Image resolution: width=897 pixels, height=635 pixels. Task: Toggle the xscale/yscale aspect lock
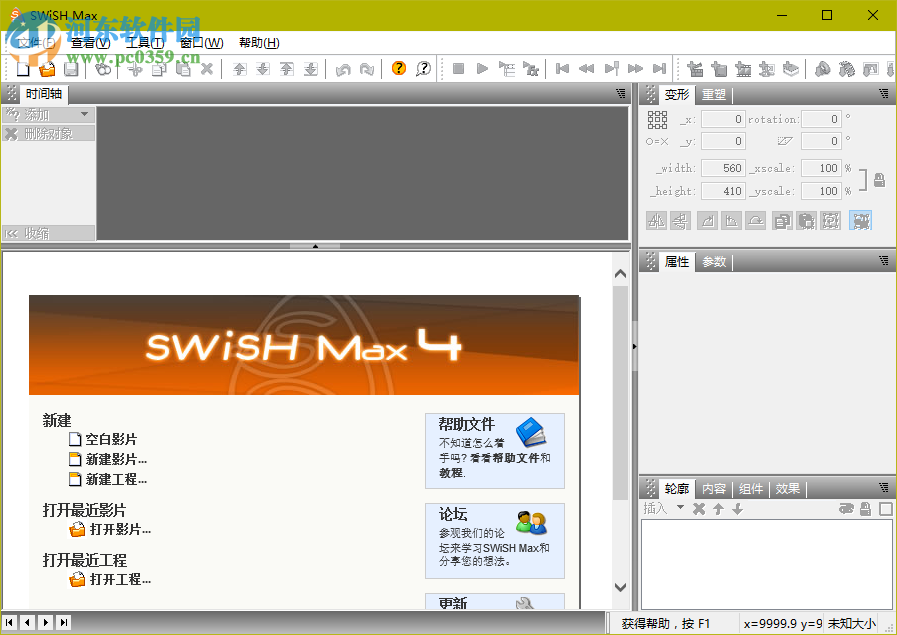pos(878,180)
